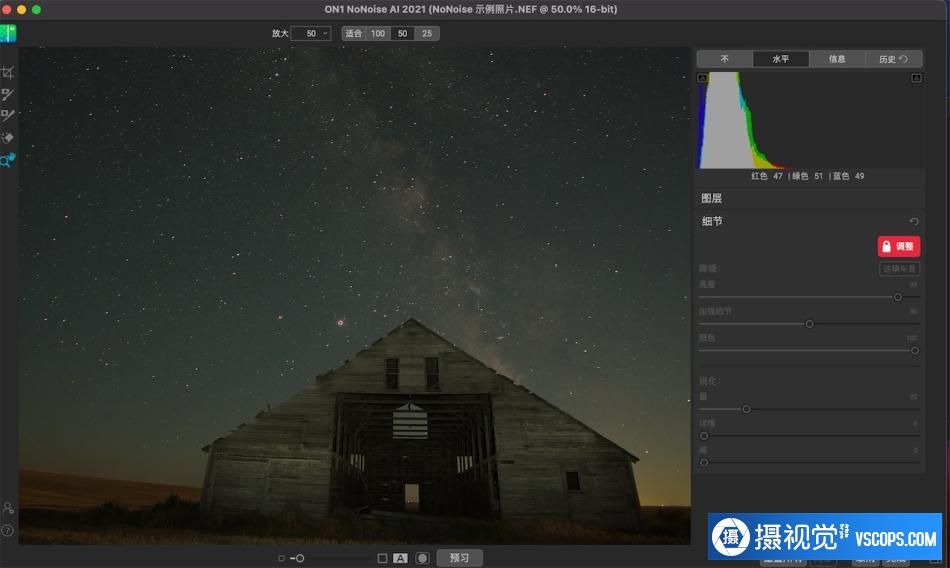Toggle the left histogram clipping warning indicator

pyautogui.click(x=702, y=78)
